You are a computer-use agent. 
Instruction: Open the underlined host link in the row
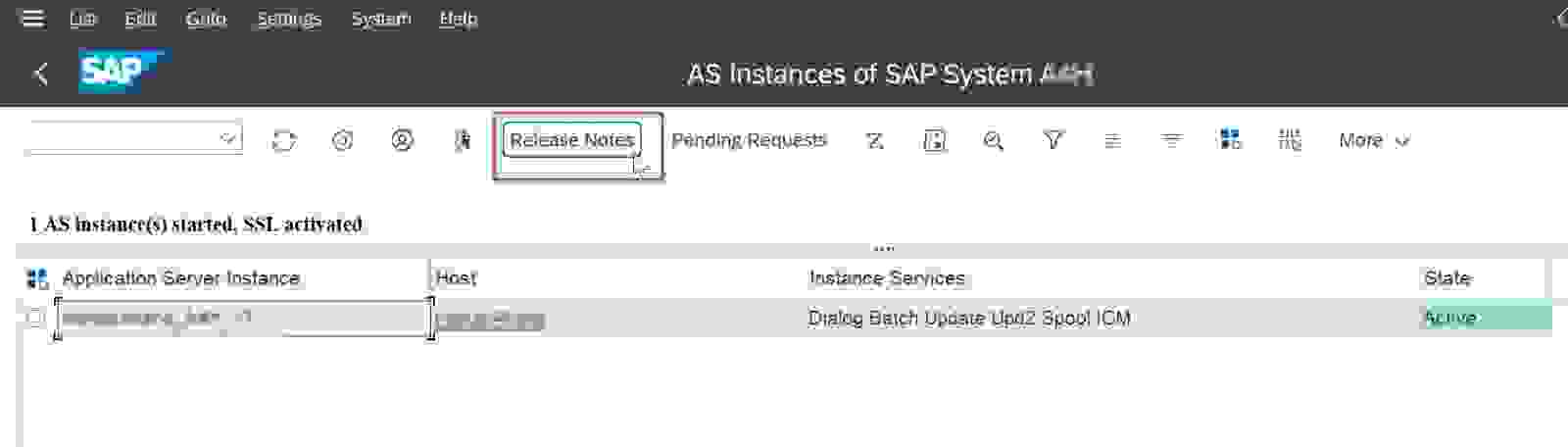click(x=489, y=319)
